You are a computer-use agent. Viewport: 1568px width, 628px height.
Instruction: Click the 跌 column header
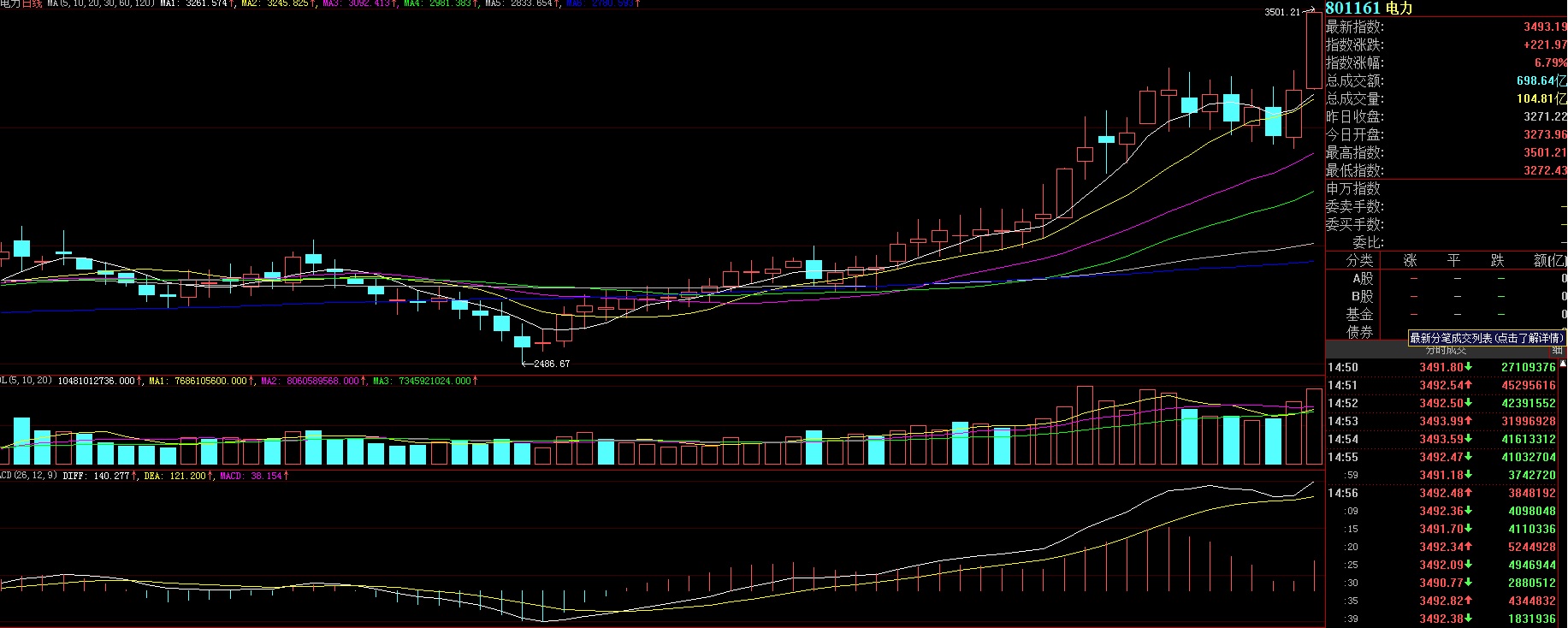tap(1497, 260)
